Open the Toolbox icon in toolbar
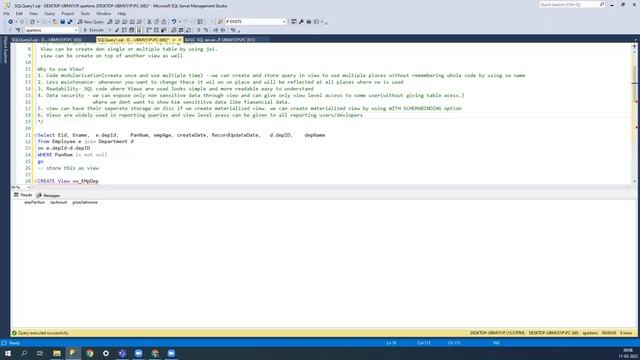 (309, 22)
